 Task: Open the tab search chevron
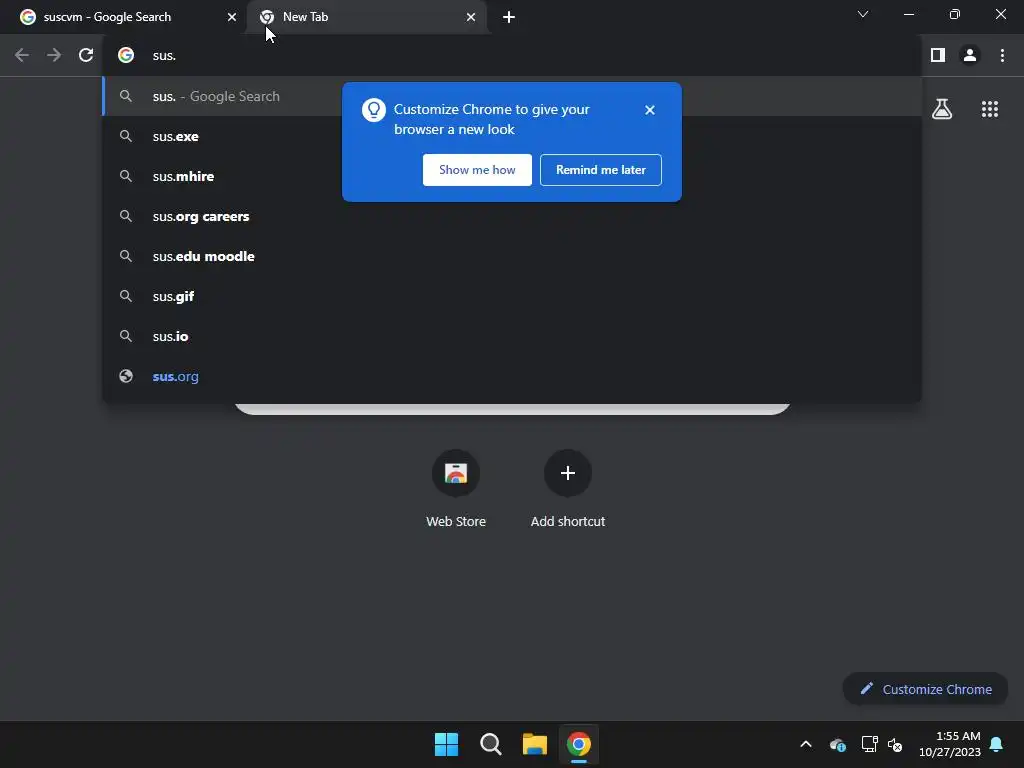tap(863, 14)
